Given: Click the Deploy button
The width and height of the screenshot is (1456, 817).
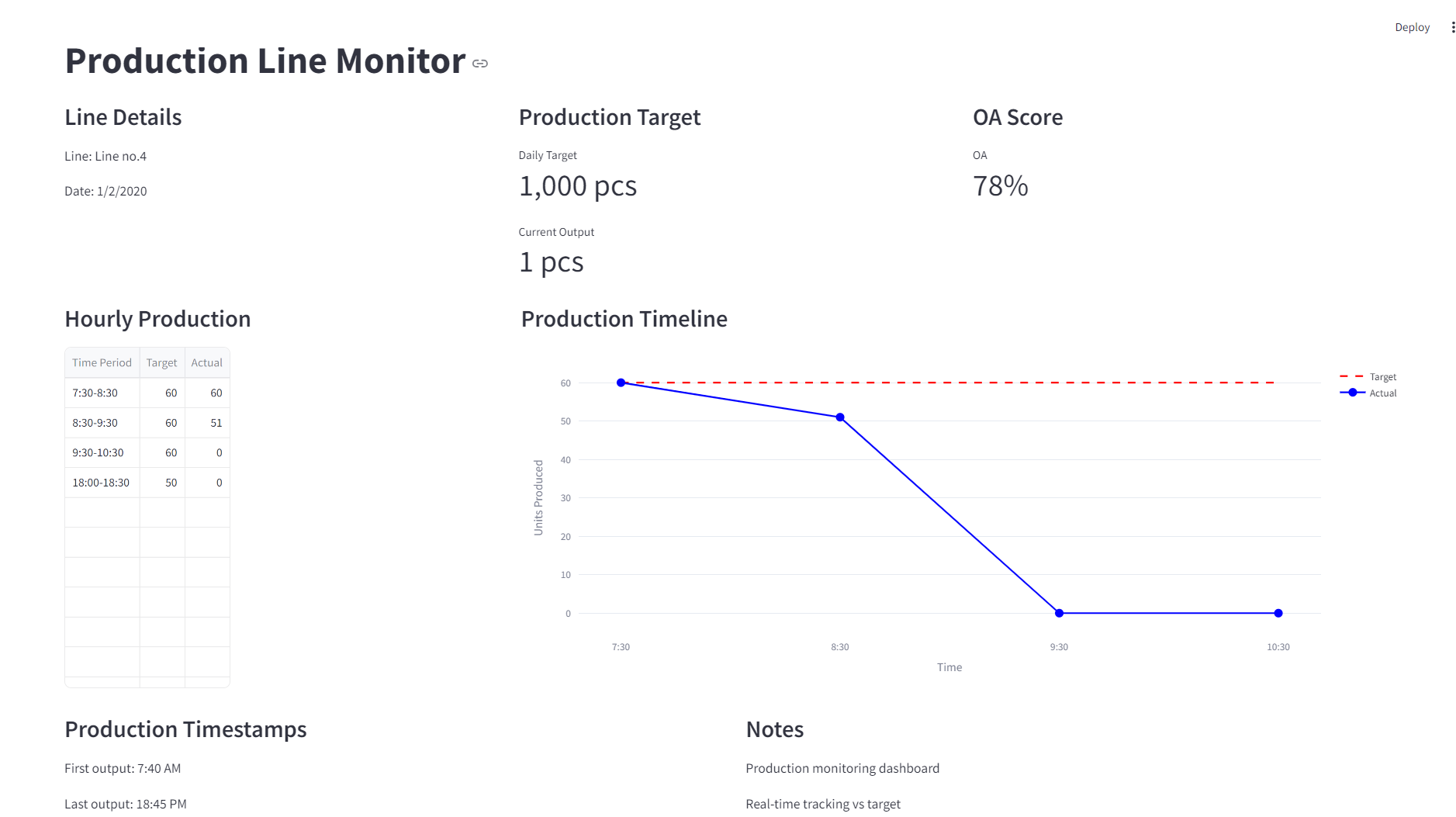Looking at the screenshot, I should click(1411, 27).
